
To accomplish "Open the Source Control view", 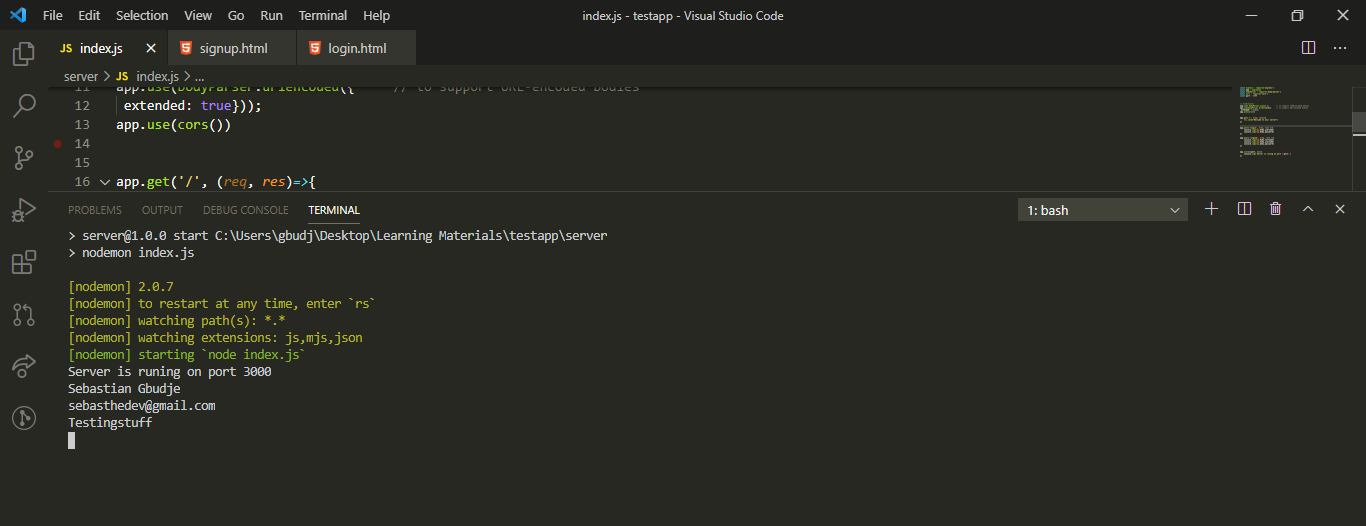I will point(23,158).
